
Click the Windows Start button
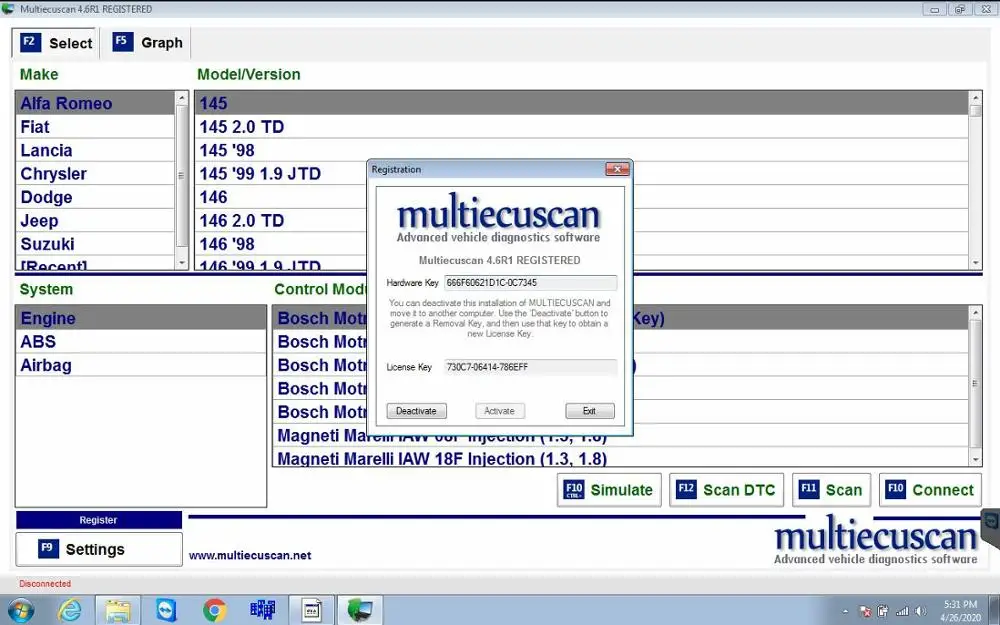(20, 609)
